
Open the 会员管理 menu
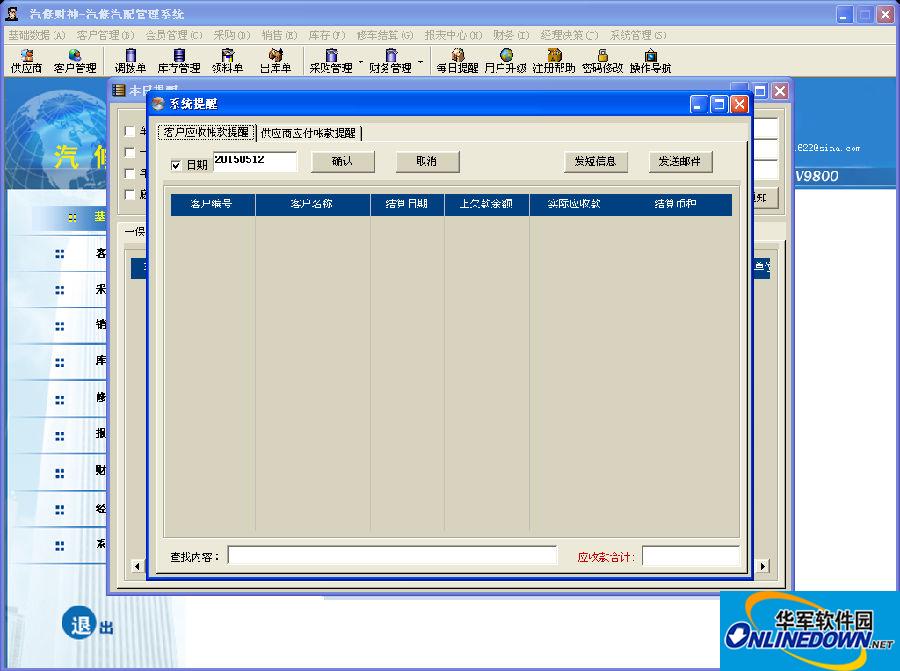click(x=173, y=35)
